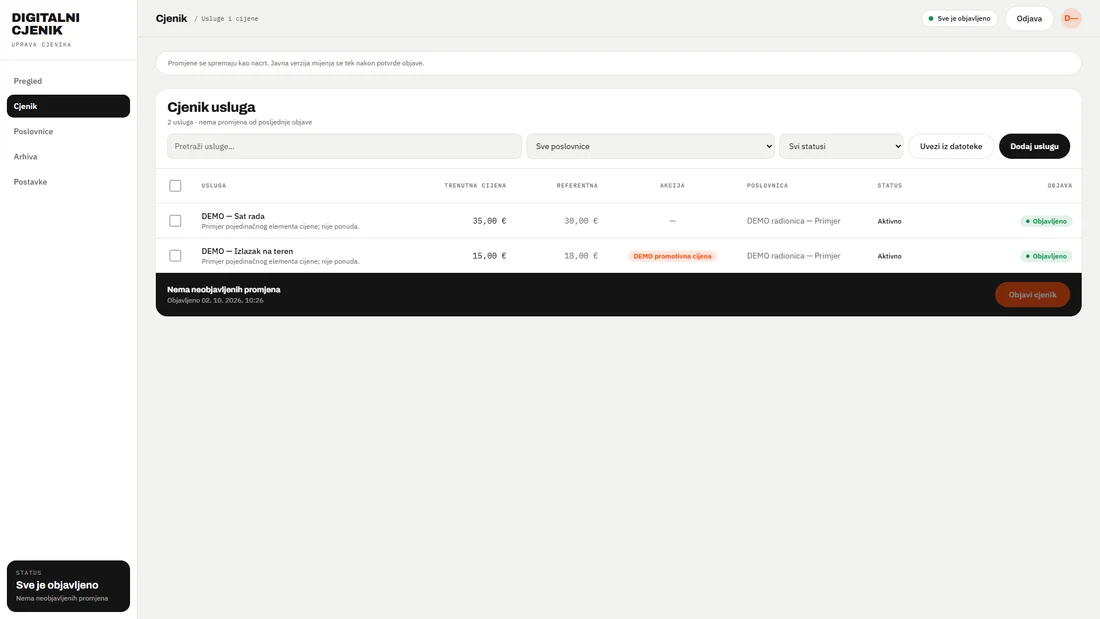Click the Nema neobjavljenih promjena footer text
Image resolution: width=1100 pixels, height=619 pixels.
pos(224,289)
